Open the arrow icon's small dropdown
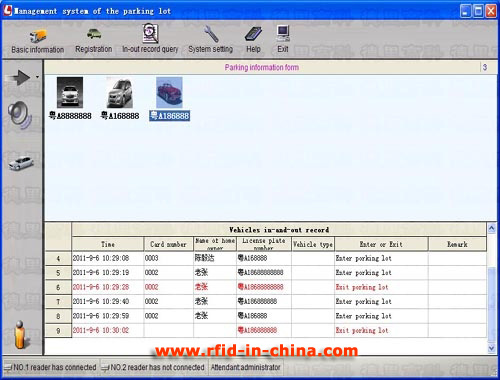 [37, 77]
